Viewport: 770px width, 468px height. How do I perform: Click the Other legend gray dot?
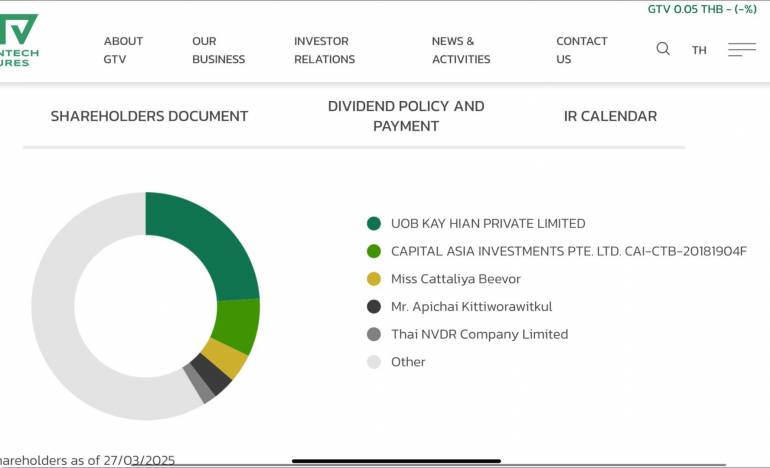point(374,362)
